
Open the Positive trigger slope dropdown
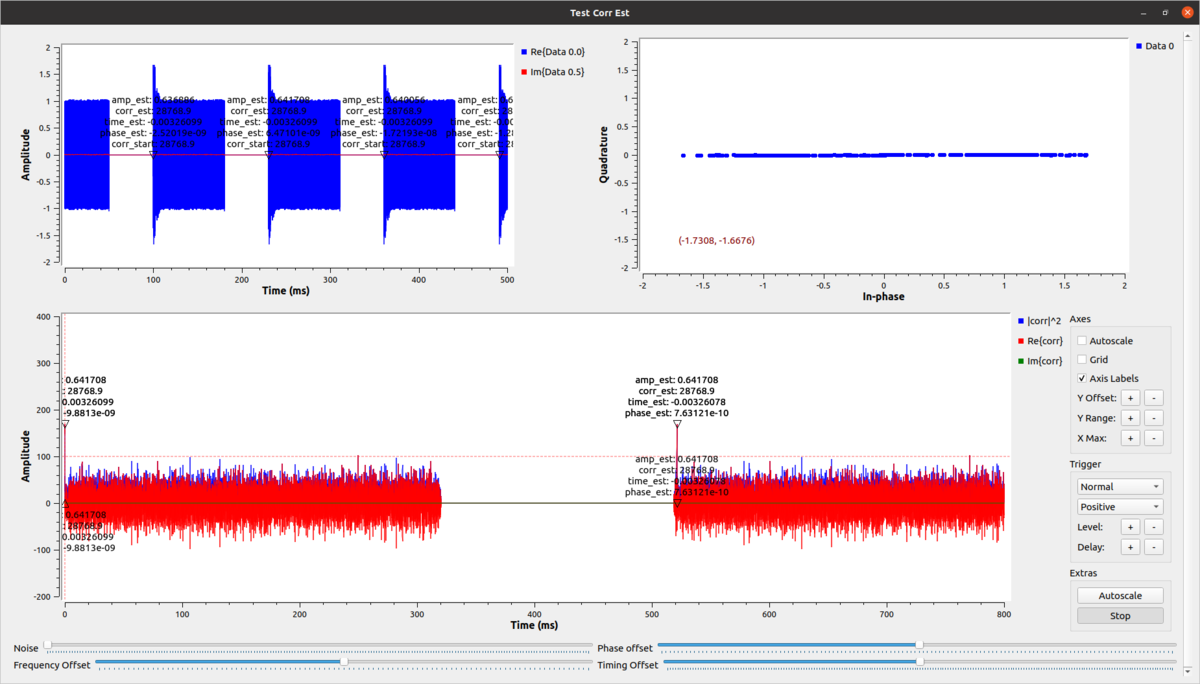tap(1119, 507)
